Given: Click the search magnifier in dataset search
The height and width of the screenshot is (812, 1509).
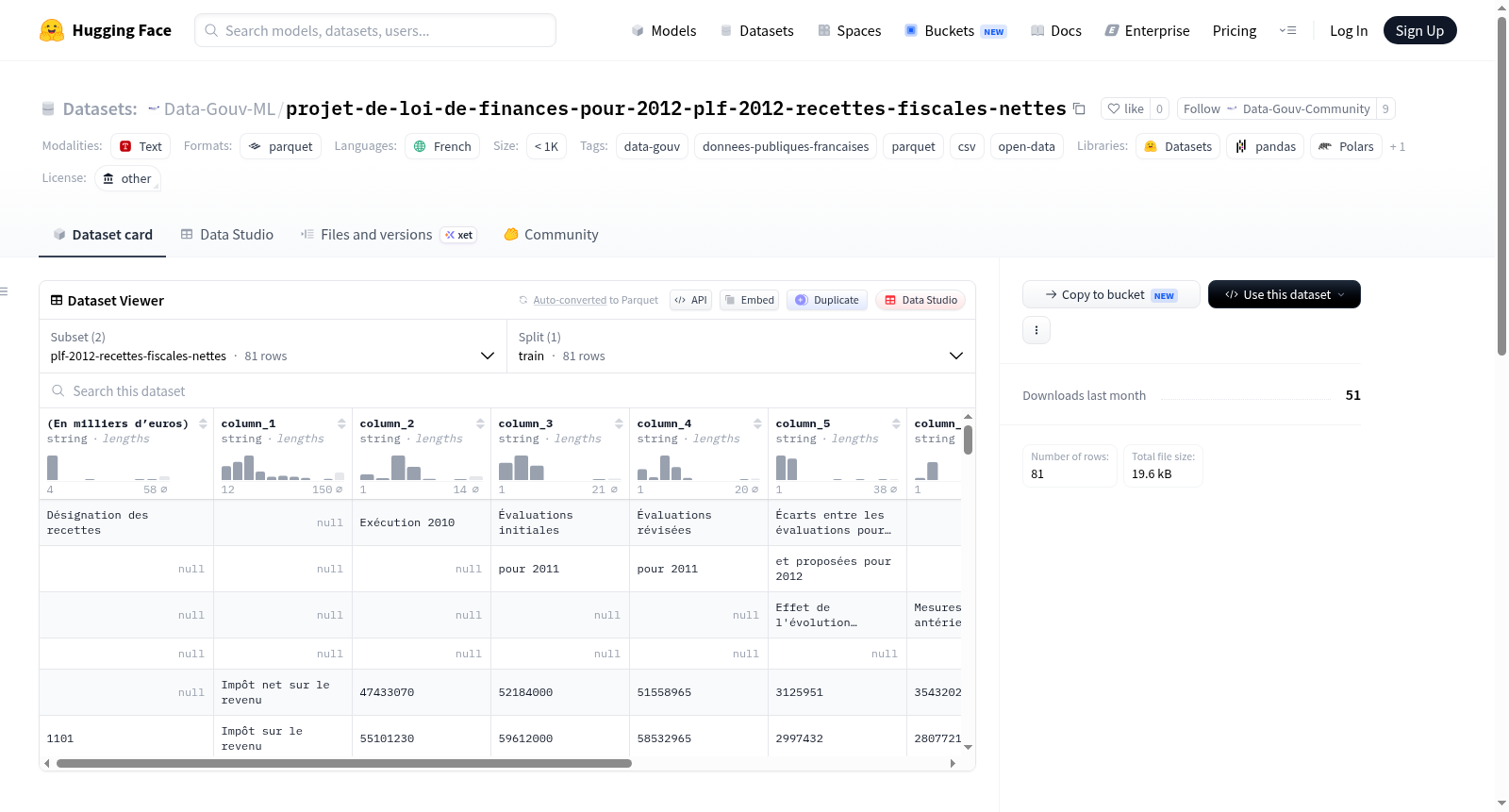Looking at the screenshot, I should pyautogui.click(x=58, y=390).
